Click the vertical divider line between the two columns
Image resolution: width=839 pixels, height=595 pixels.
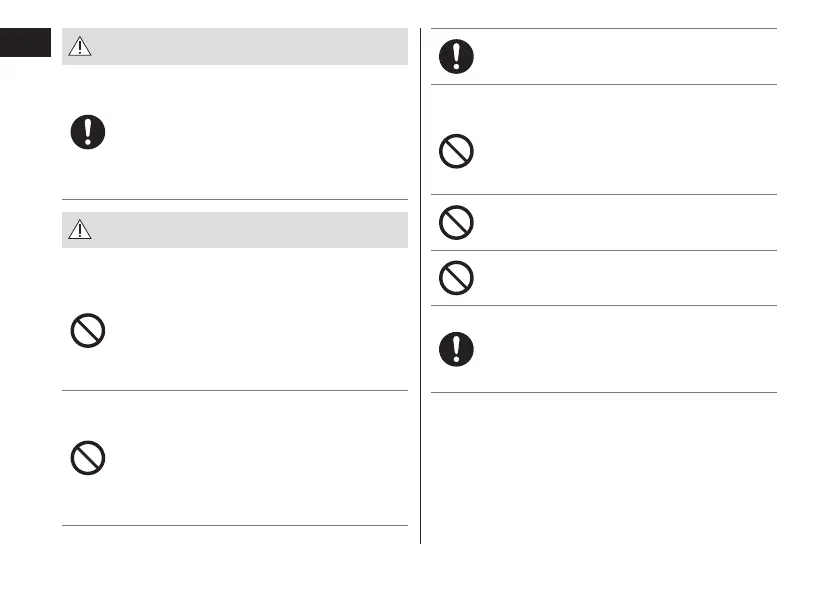point(421,300)
